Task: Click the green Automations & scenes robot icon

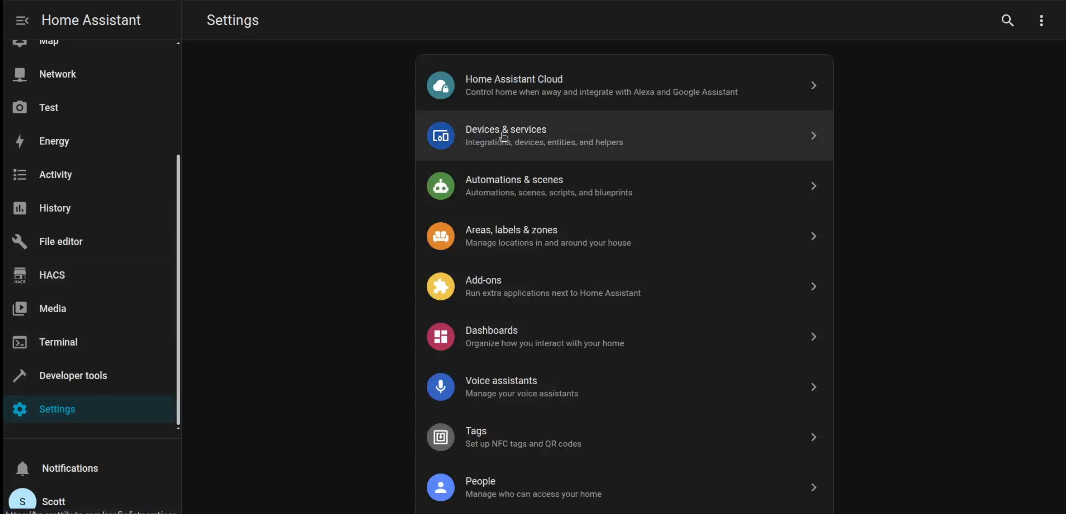Action: coord(440,186)
